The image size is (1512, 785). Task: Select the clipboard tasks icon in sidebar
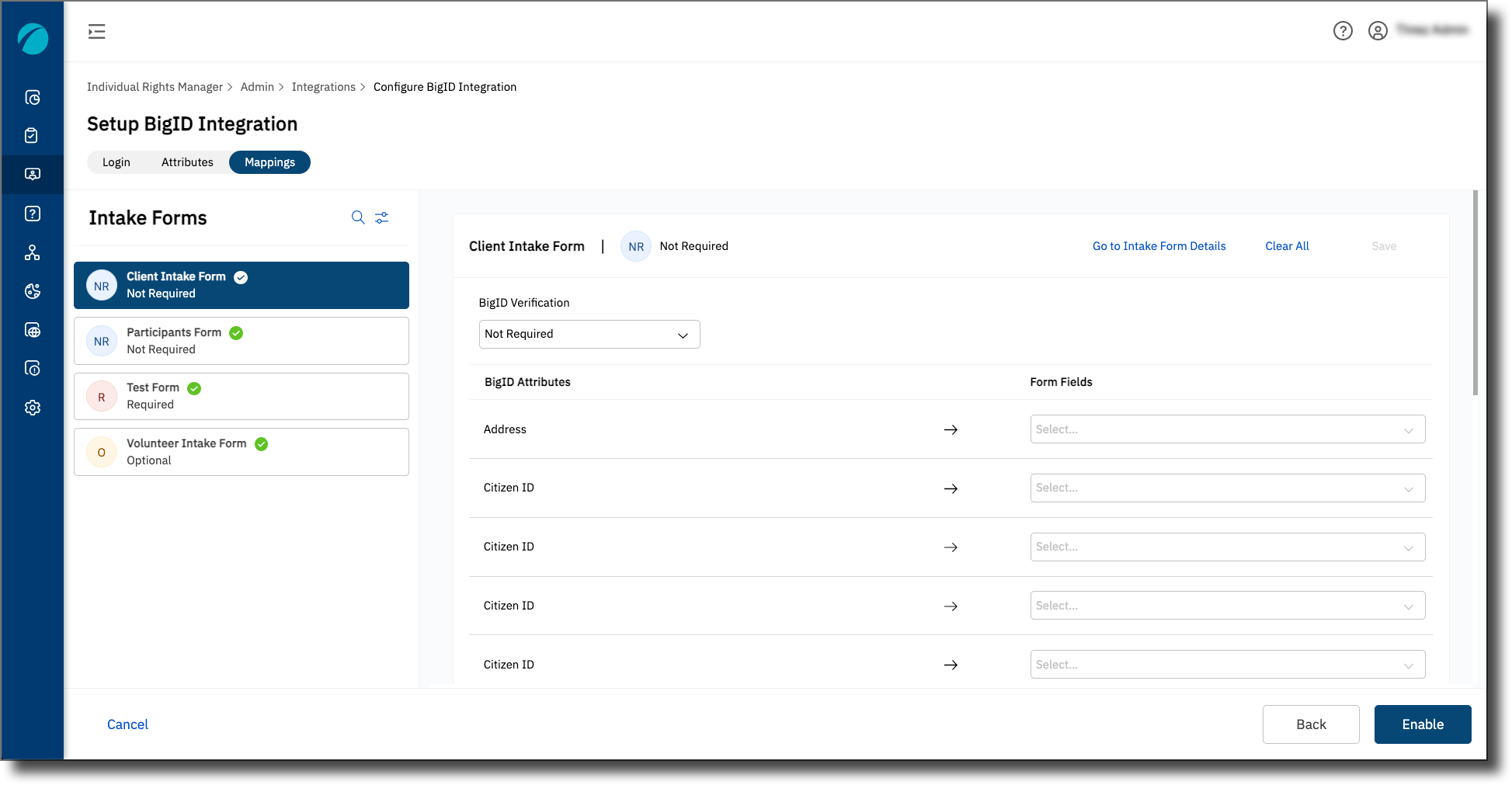click(32, 135)
